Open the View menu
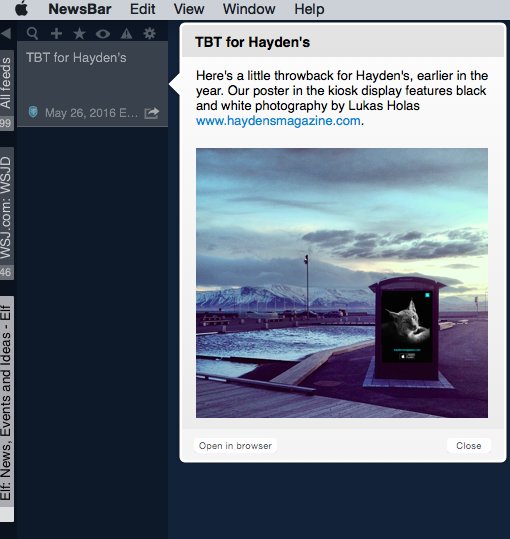 point(189,9)
